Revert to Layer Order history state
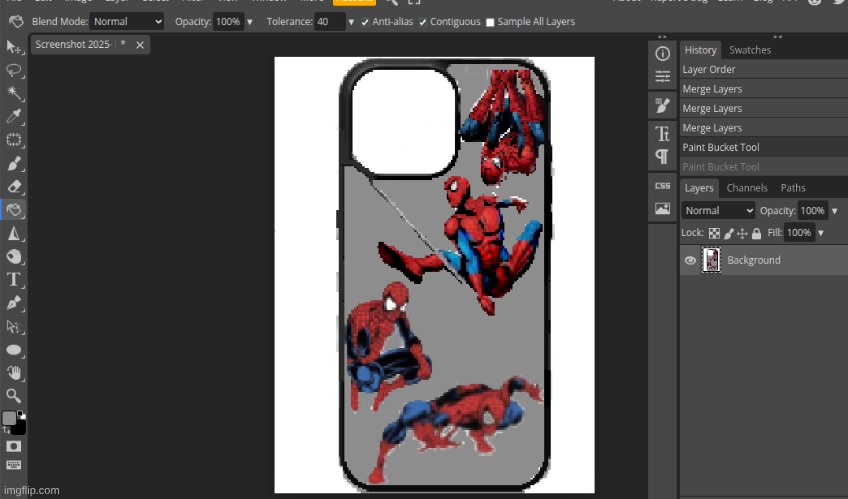848x499 pixels. tap(764, 69)
